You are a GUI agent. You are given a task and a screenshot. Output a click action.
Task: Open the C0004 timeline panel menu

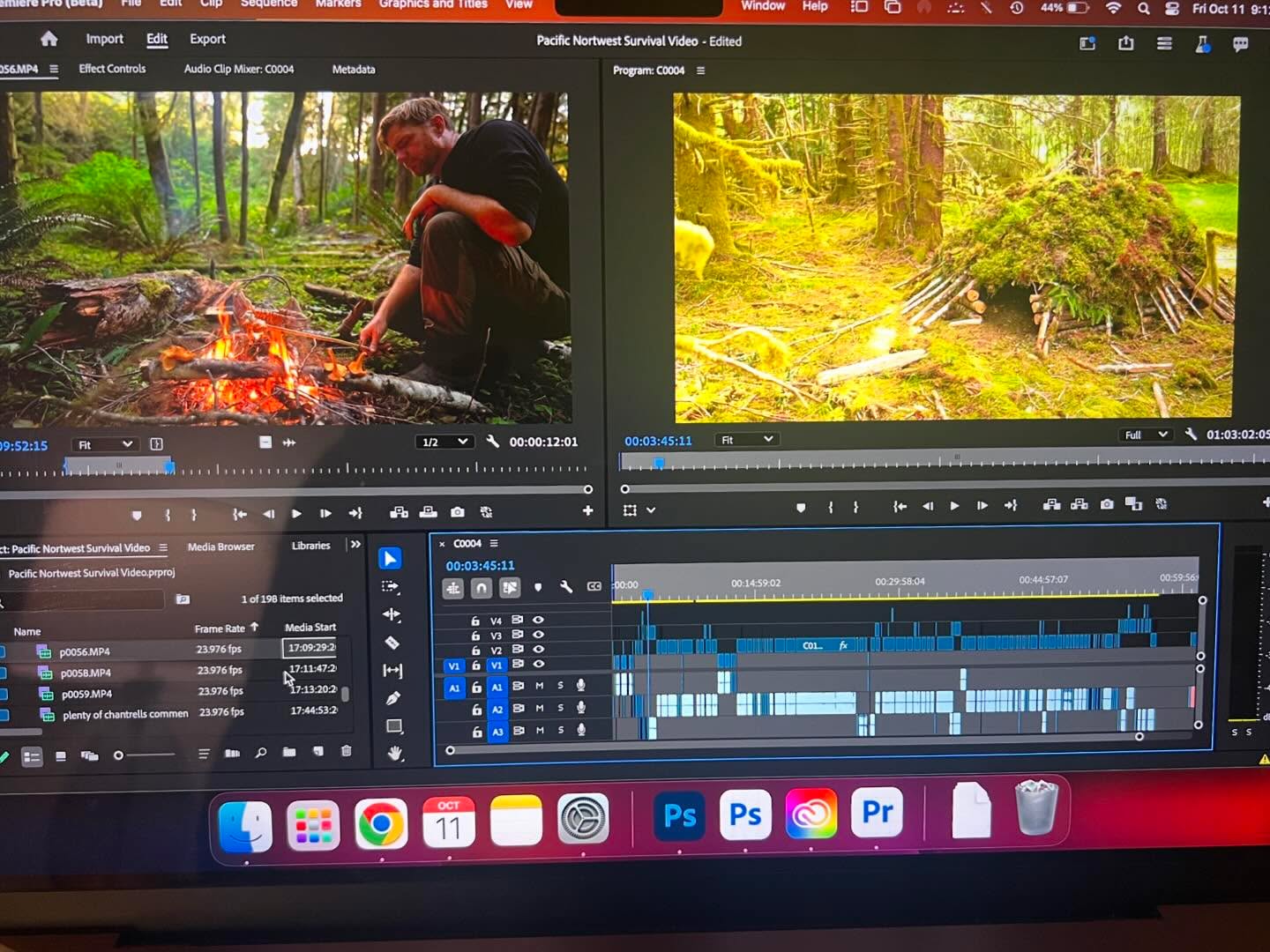[494, 544]
